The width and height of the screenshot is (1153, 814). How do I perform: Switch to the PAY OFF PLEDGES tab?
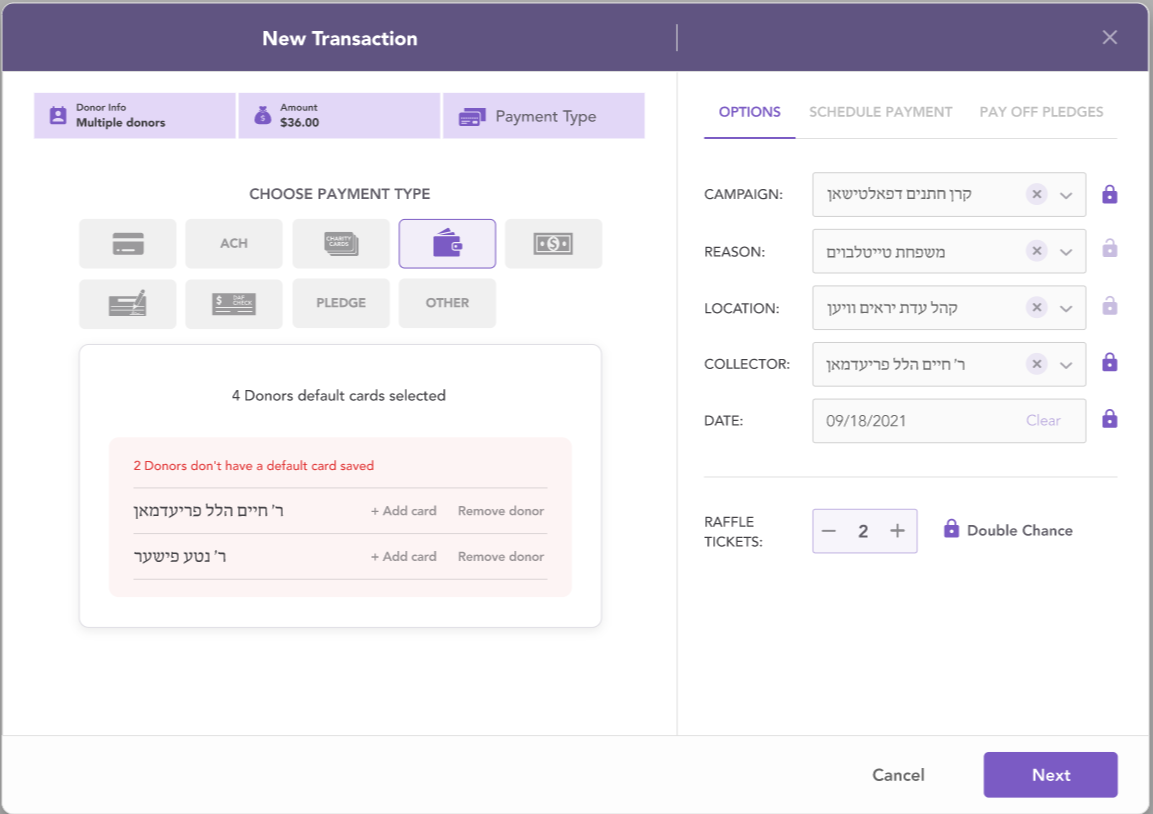coord(1041,112)
